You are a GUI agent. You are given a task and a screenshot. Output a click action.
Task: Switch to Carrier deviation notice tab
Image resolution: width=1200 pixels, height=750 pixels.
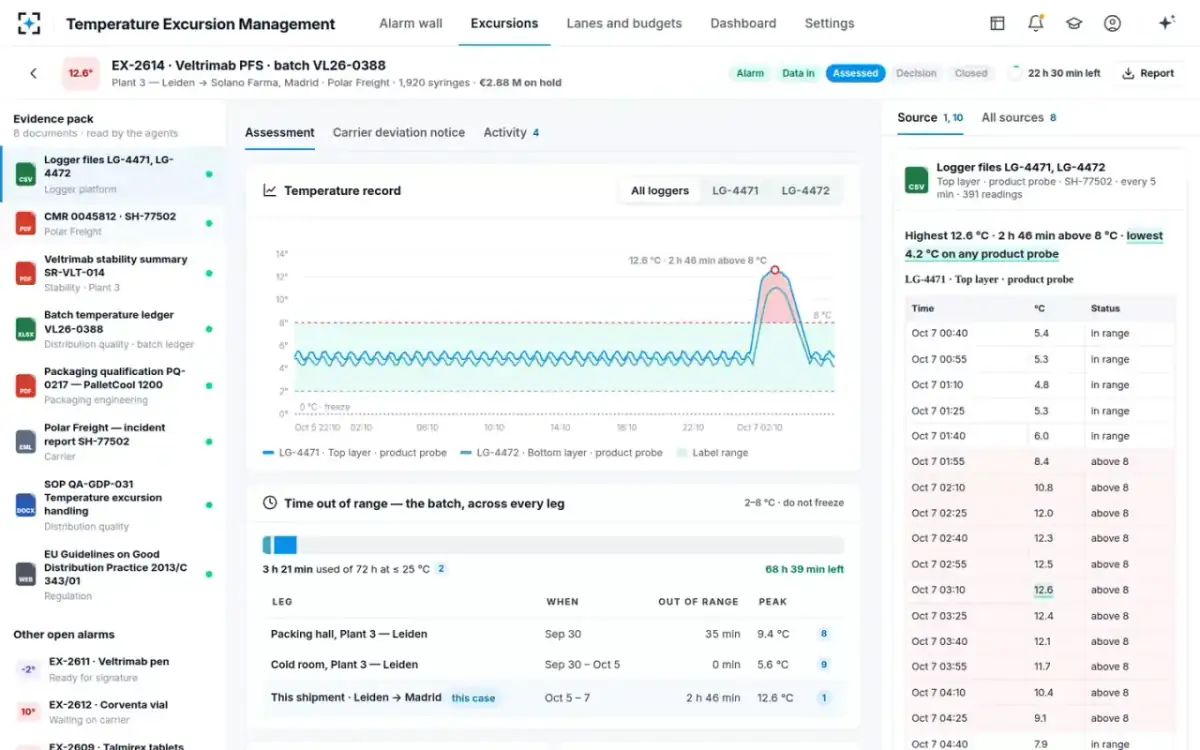(x=399, y=132)
